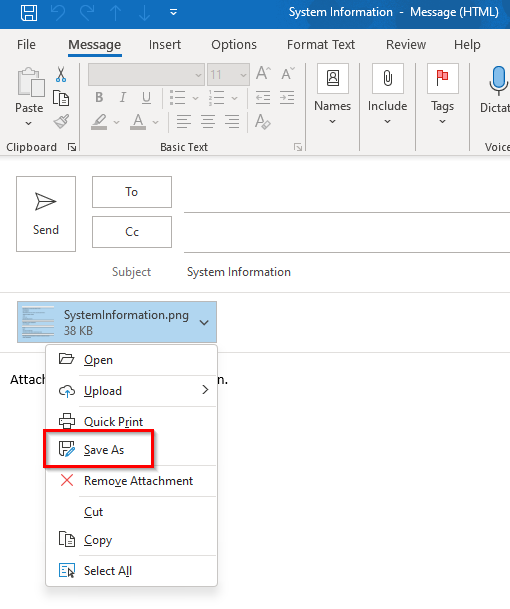
Task: Toggle the attachment dropdown chevron
Action: 204,322
